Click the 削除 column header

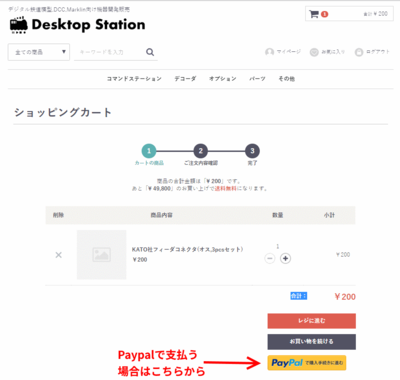click(x=58, y=215)
